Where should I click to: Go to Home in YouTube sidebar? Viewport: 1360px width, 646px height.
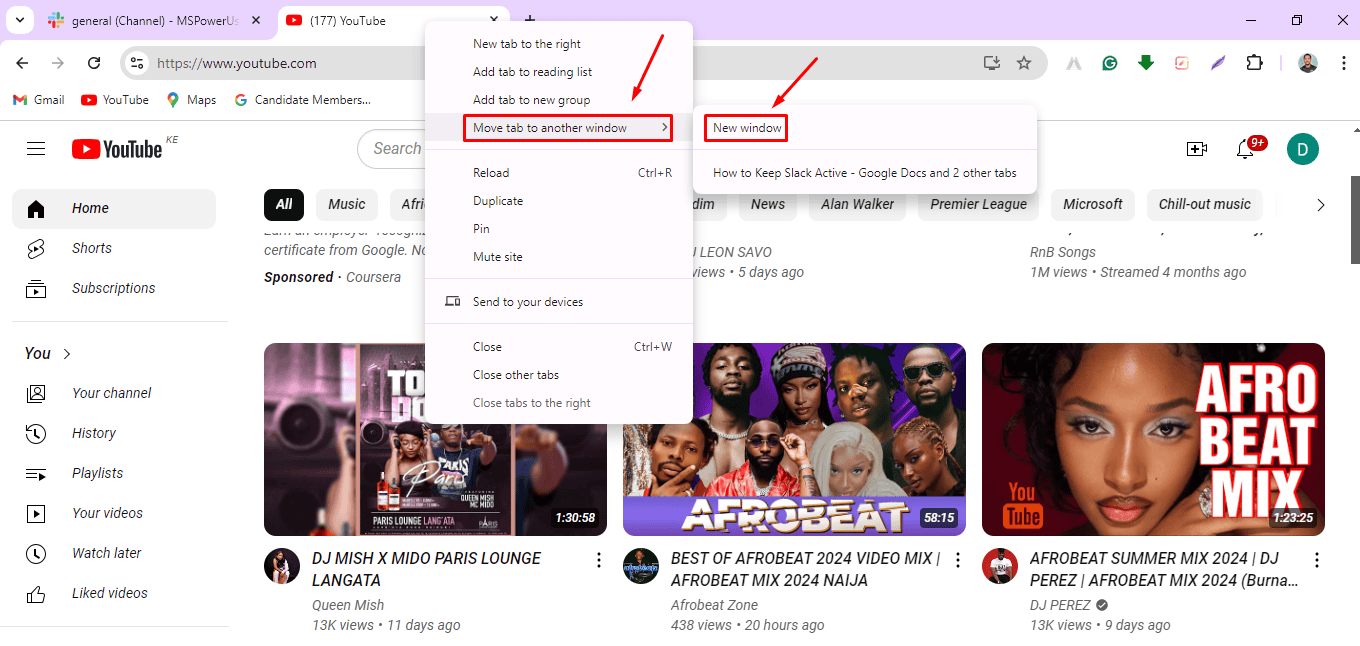tap(114, 208)
